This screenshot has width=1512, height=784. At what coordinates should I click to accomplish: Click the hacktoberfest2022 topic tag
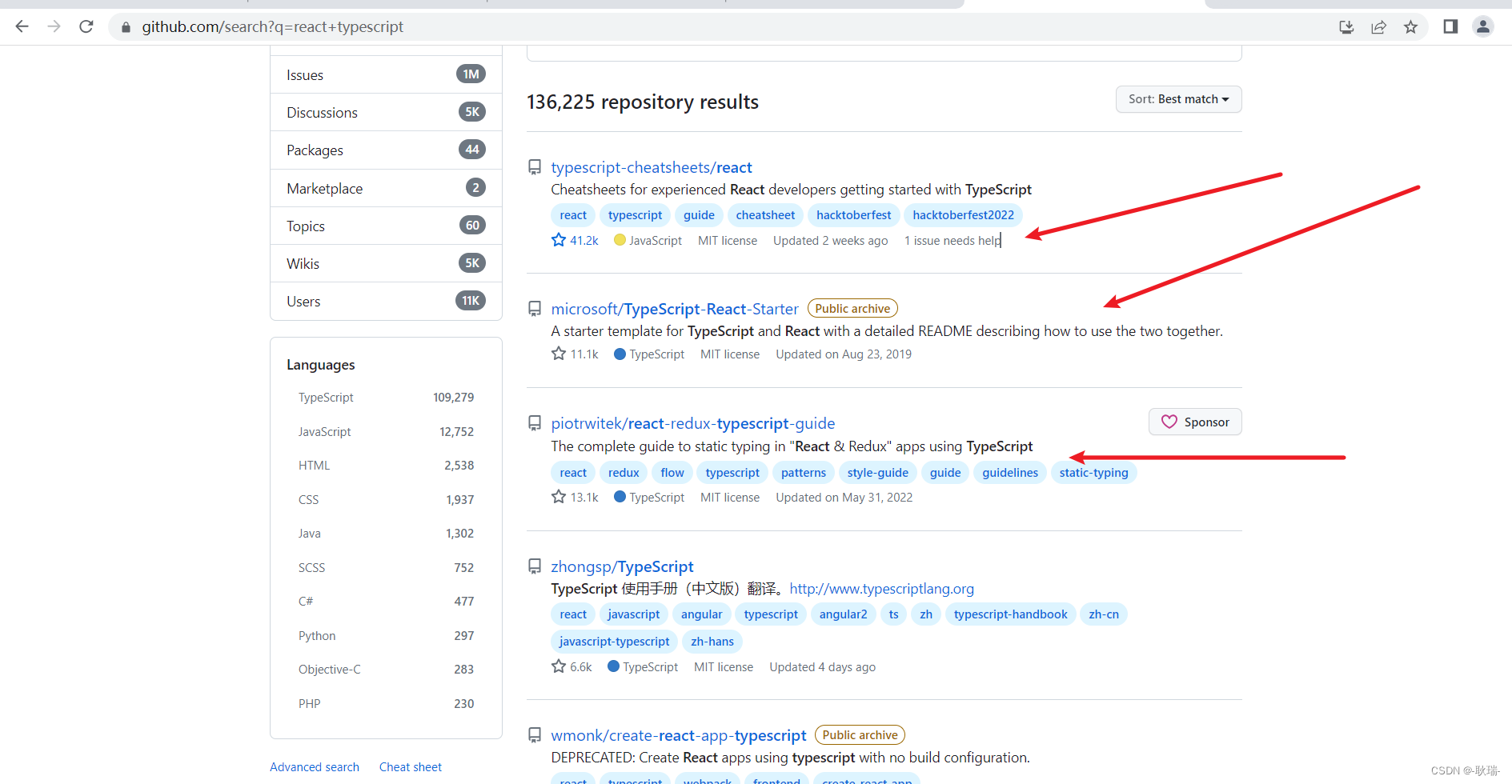point(963,215)
